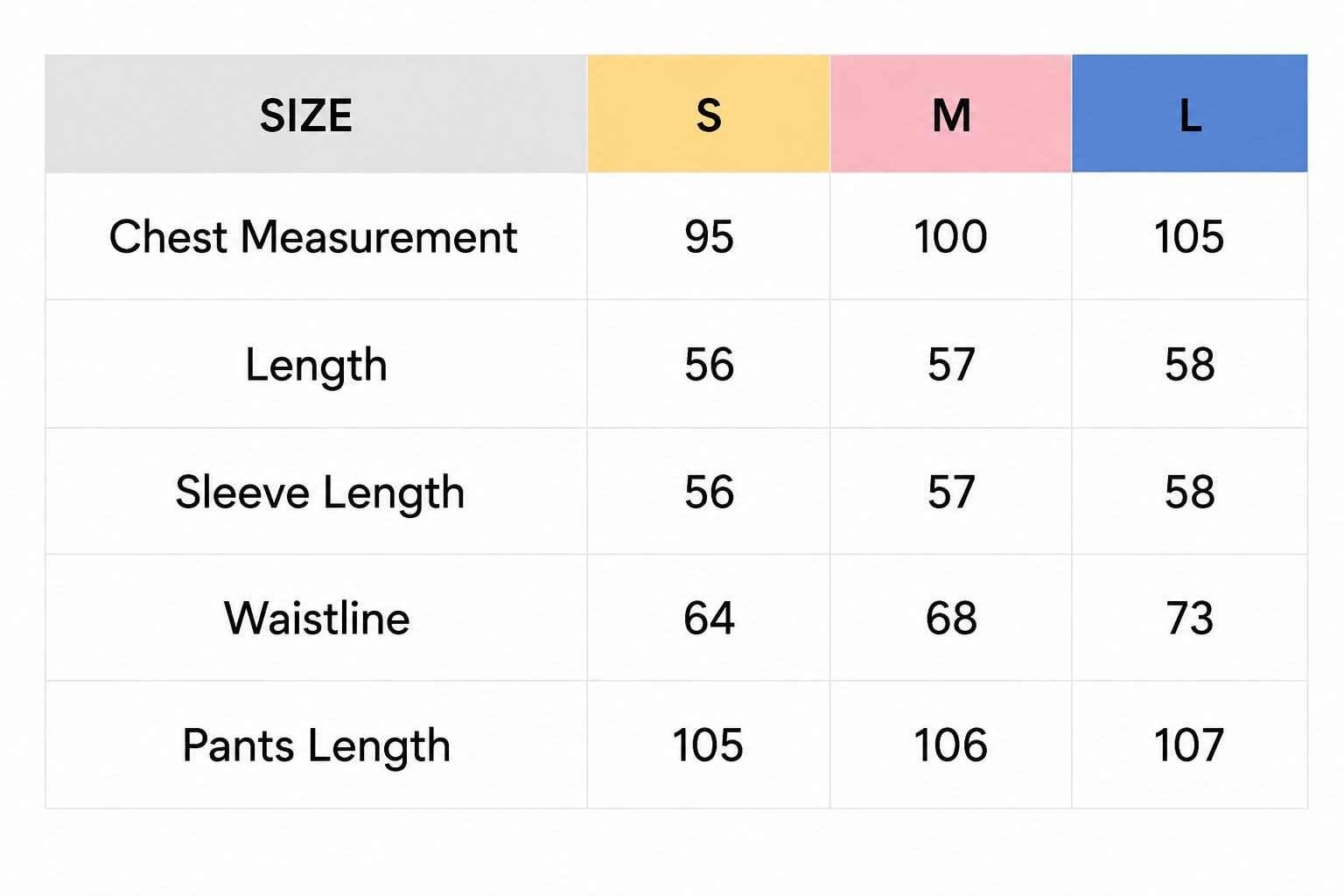Screen dimensions: 1344x896
Task: Select pants length value 107
Action: (1189, 745)
